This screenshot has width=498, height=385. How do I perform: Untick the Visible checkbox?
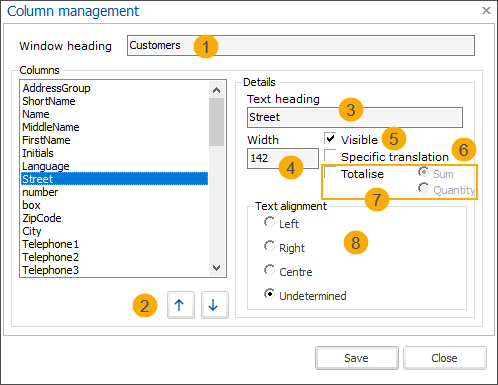pos(330,138)
